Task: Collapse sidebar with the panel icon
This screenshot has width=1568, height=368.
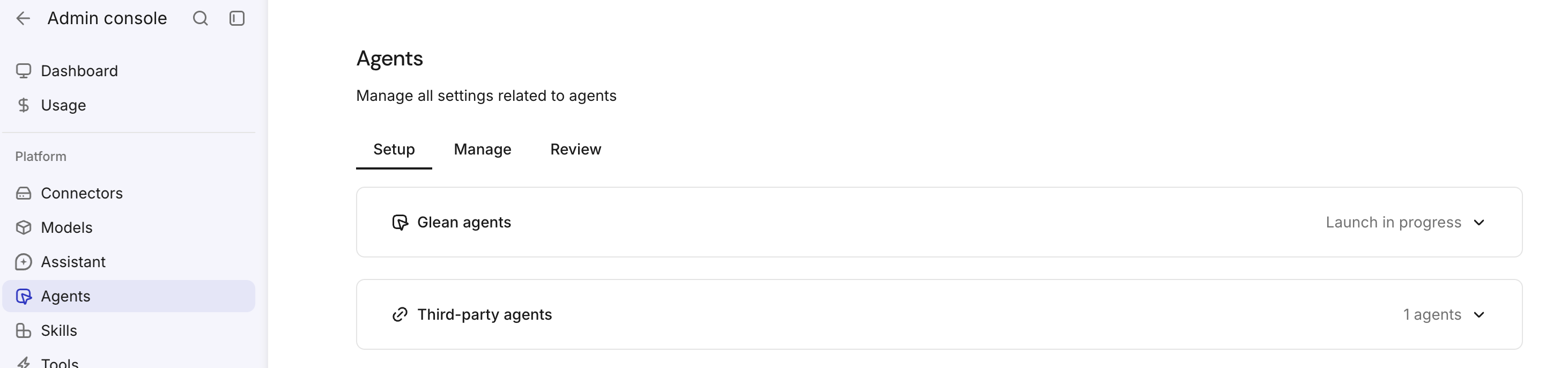Action: pos(237,18)
